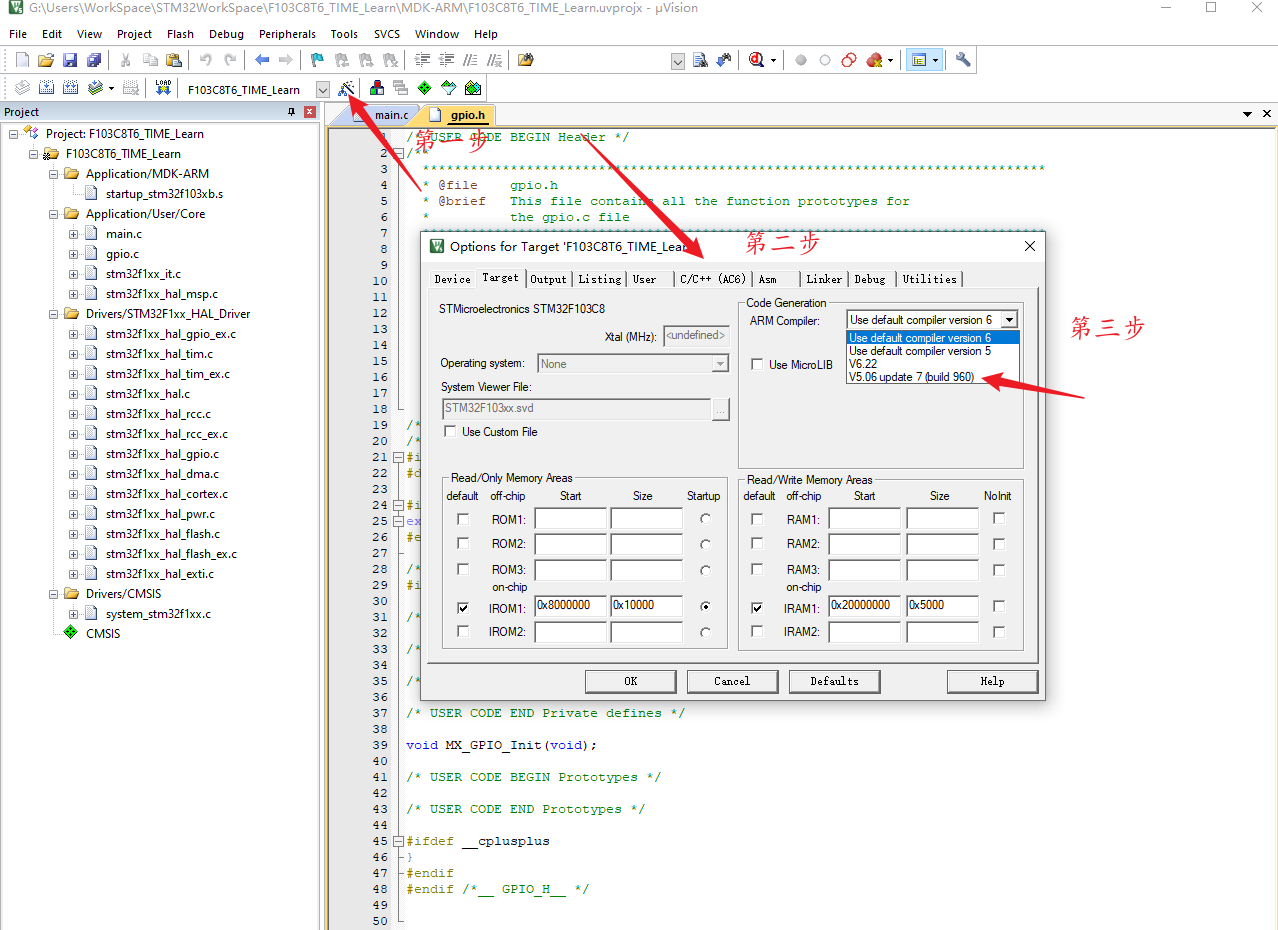Open the Pack Installer icon
Image resolution: width=1278 pixels, height=930 pixels.
tap(473, 89)
